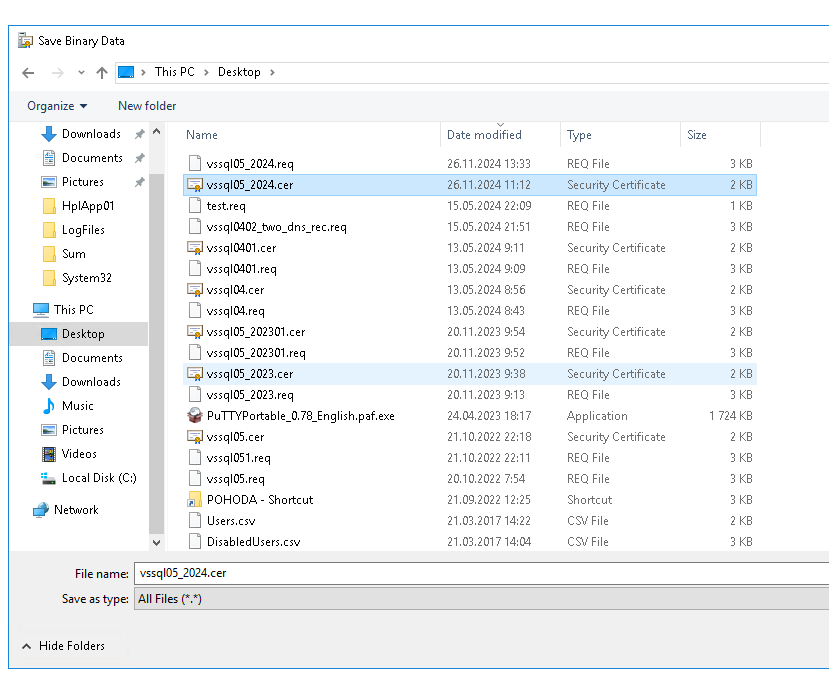829x680 pixels.
Task: Open the Organize dropdown menu
Action: pyautogui.click(x=57, y=106)
